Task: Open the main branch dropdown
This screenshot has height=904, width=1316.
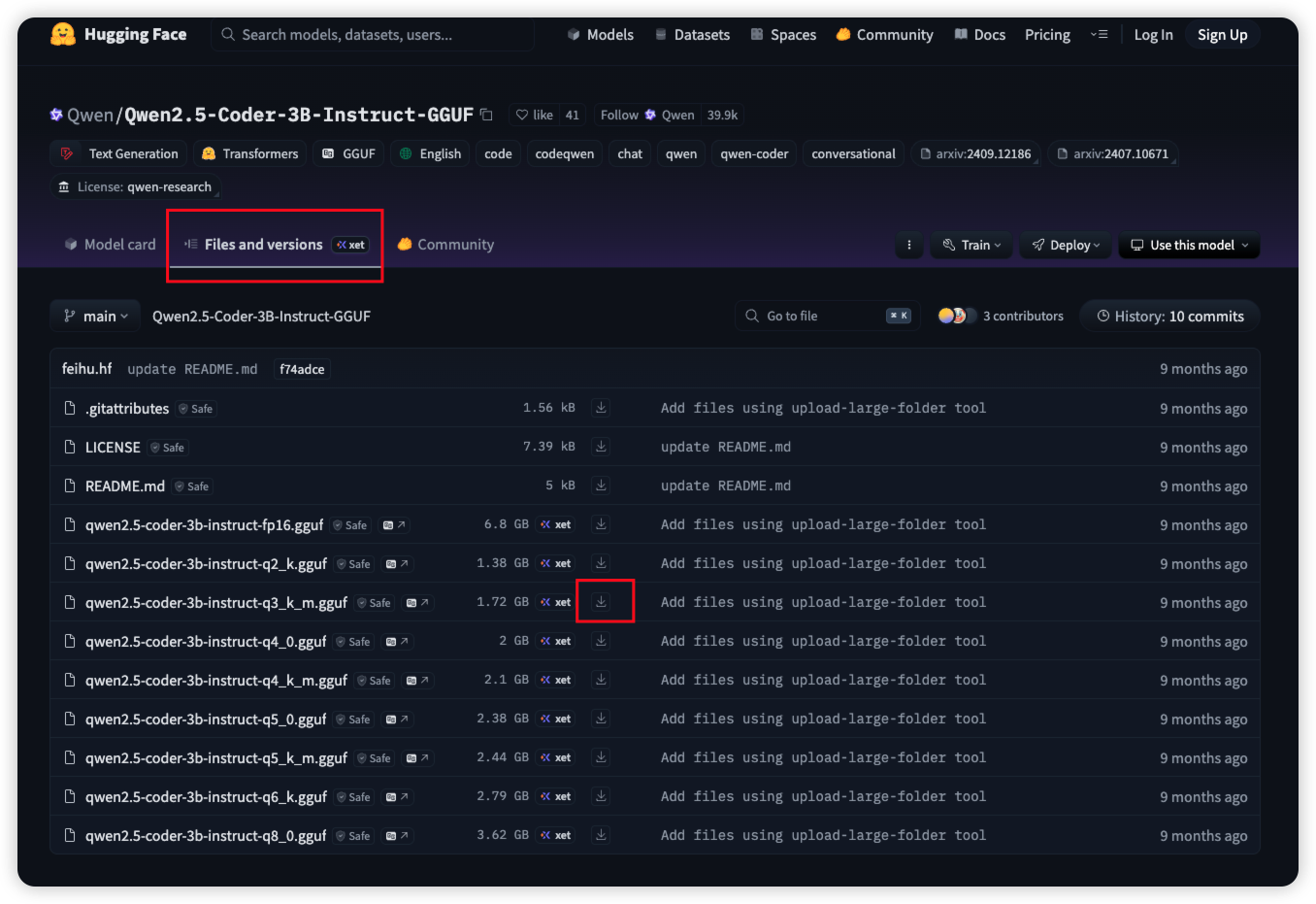Action: (x=95, y=317)
